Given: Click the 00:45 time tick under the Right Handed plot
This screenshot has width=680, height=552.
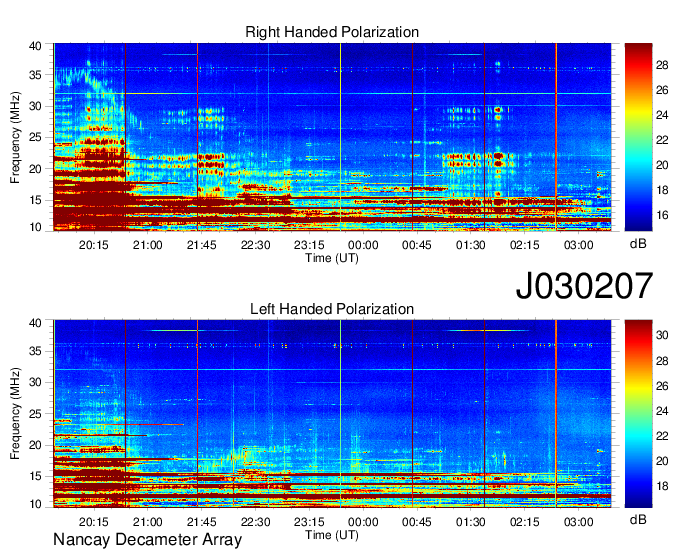Looking at the screenshot, I should 417,245.
